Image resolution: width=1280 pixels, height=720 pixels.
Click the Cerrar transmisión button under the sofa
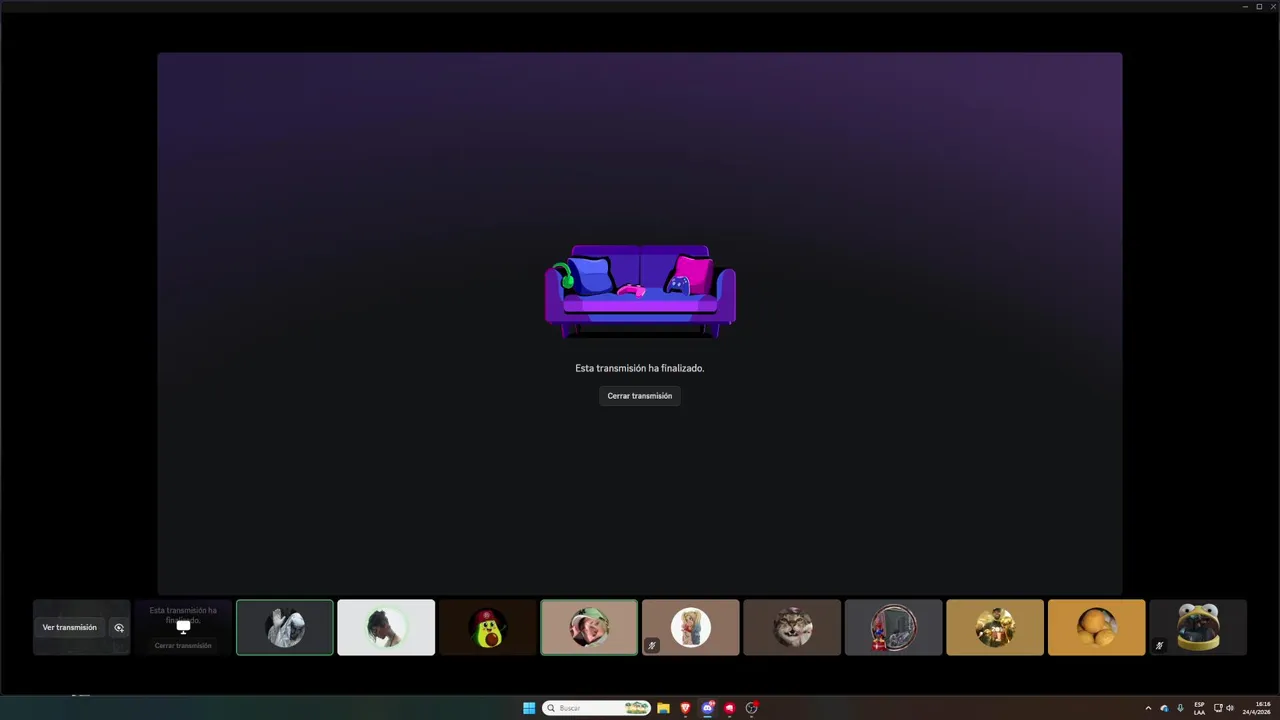tap(640, 396)
